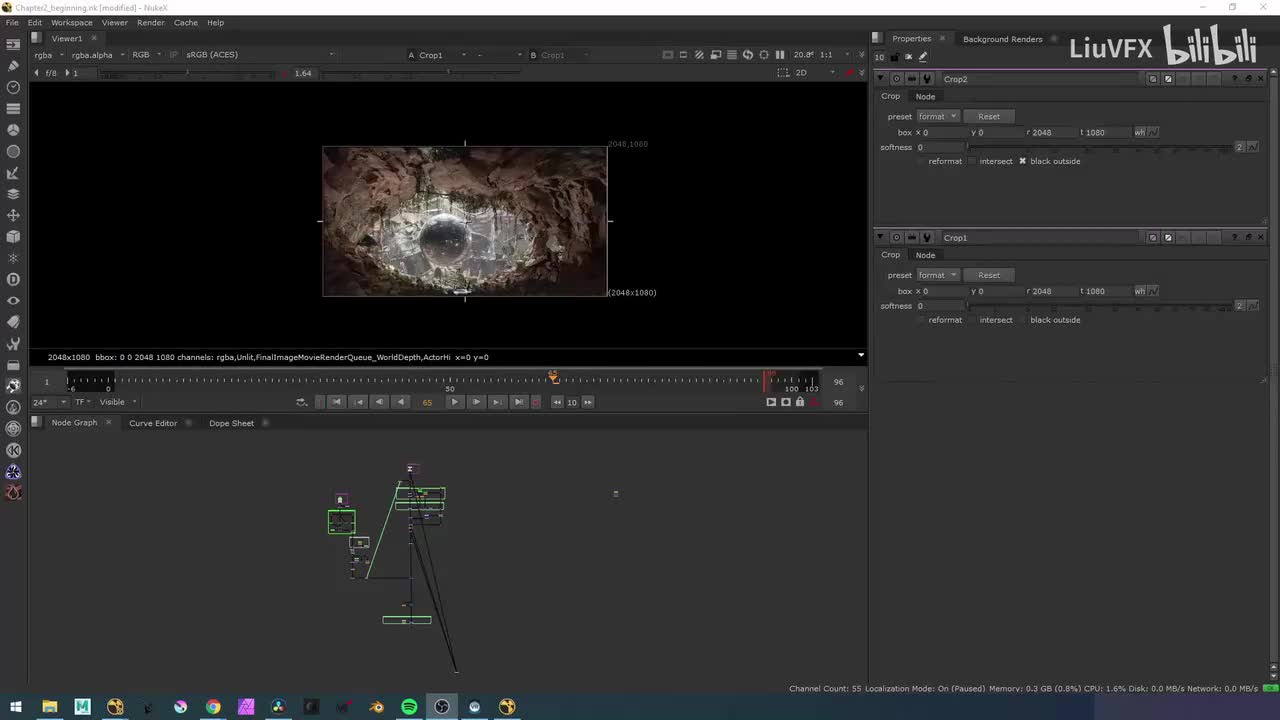Open the RGB display channel dropdown
This screenshot has height=720, width=1280.
[x=146, y=55]
